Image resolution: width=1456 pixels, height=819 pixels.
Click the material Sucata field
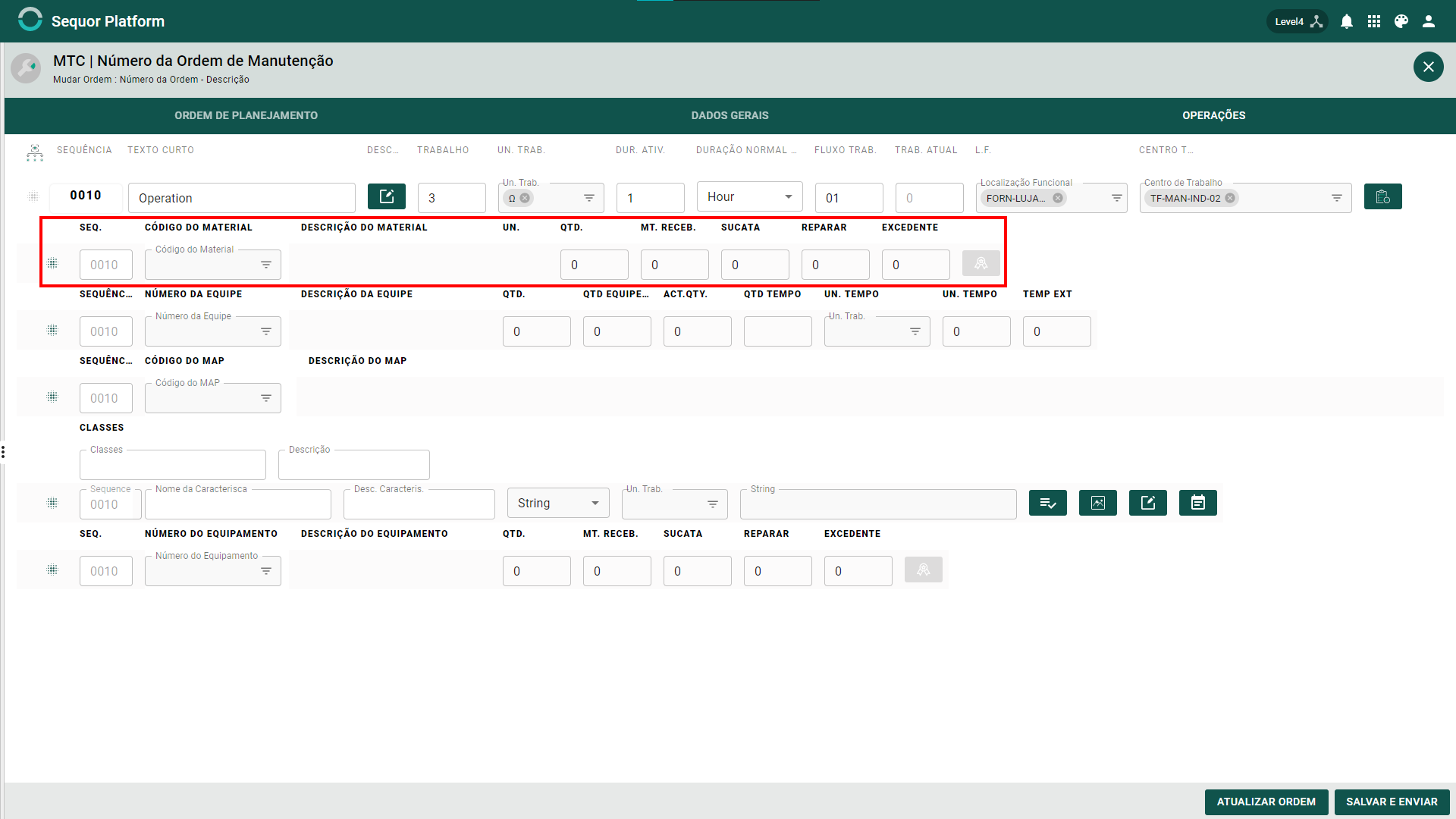coord(755,265)
